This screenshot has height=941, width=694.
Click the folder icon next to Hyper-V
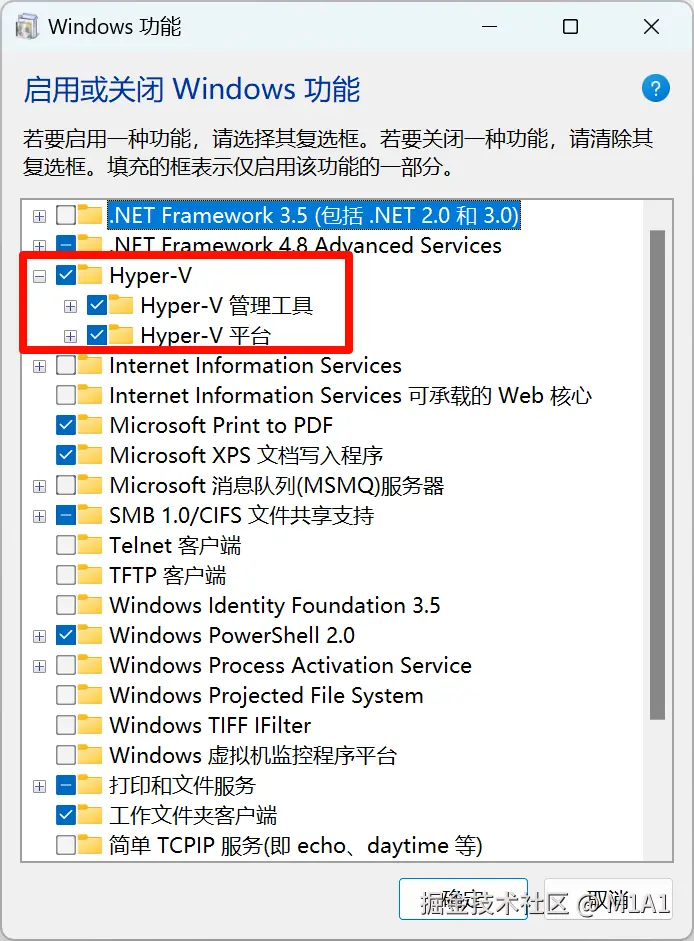pos(92,275)
